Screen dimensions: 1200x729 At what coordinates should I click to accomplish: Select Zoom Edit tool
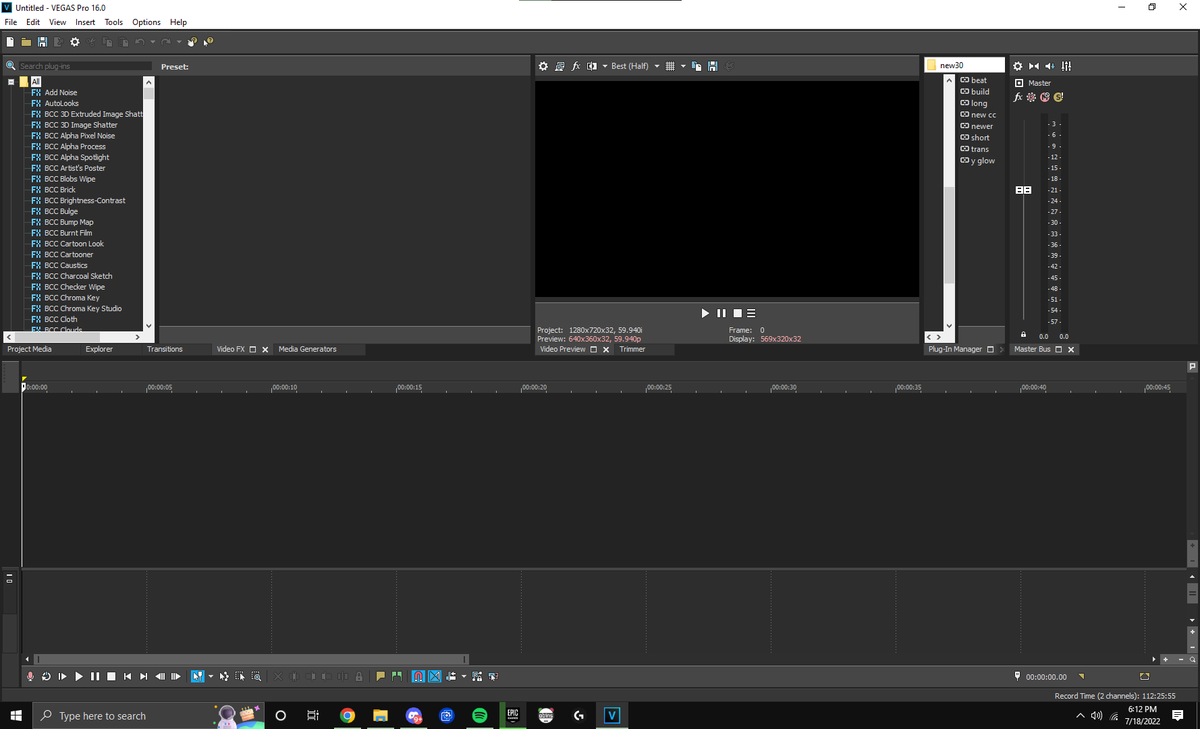pyautogui.click(x=256, y=677)
